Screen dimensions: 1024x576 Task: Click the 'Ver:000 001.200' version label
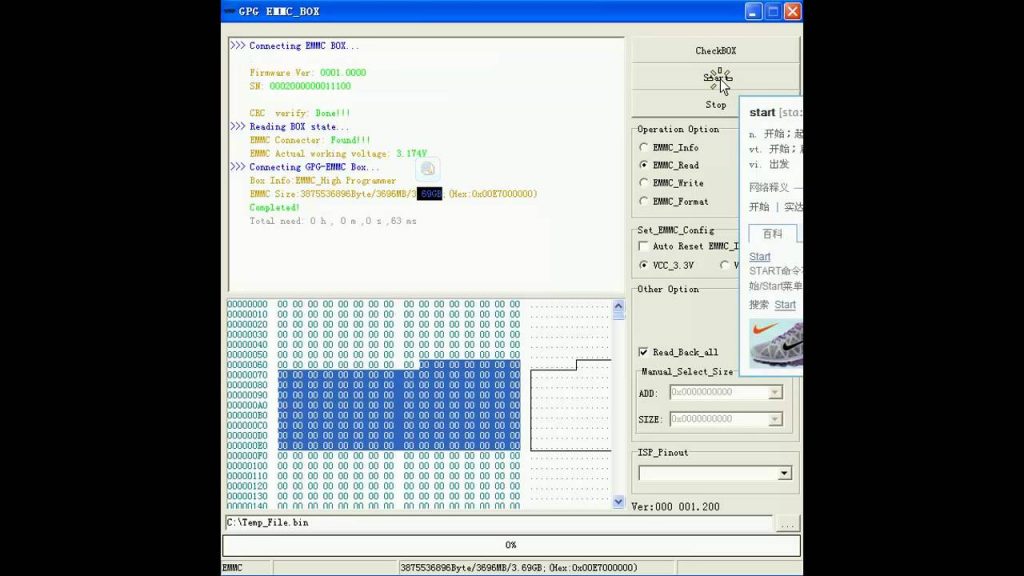click(x=675, y=507)
